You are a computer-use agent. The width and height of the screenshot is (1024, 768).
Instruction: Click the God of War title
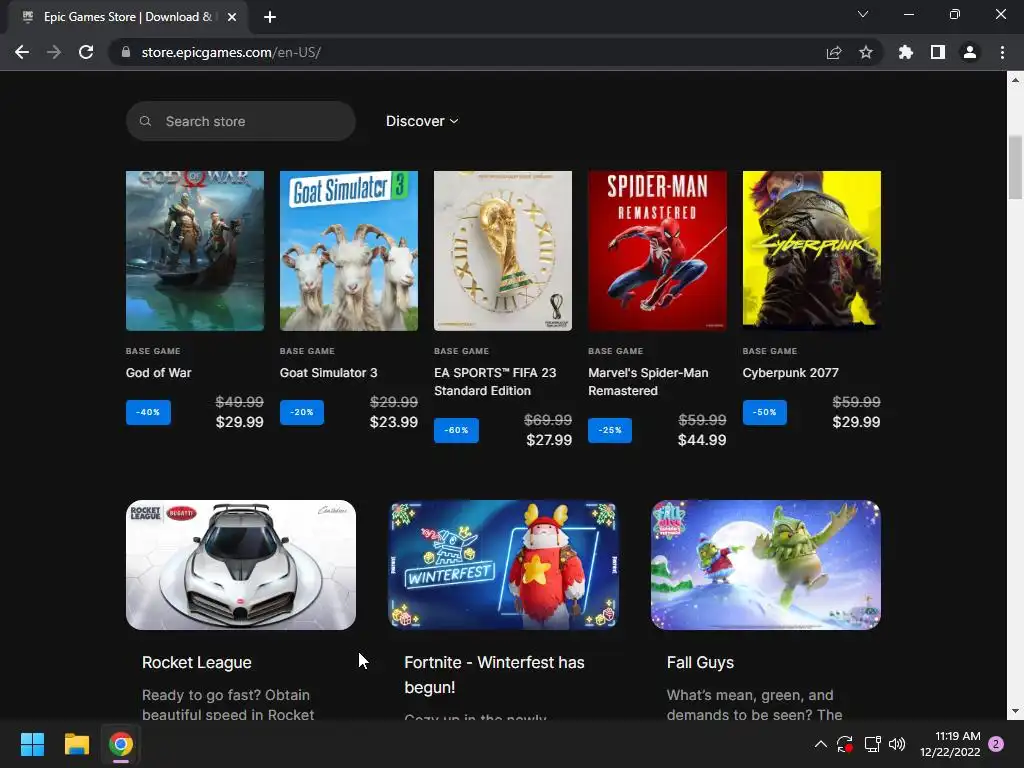159,373
